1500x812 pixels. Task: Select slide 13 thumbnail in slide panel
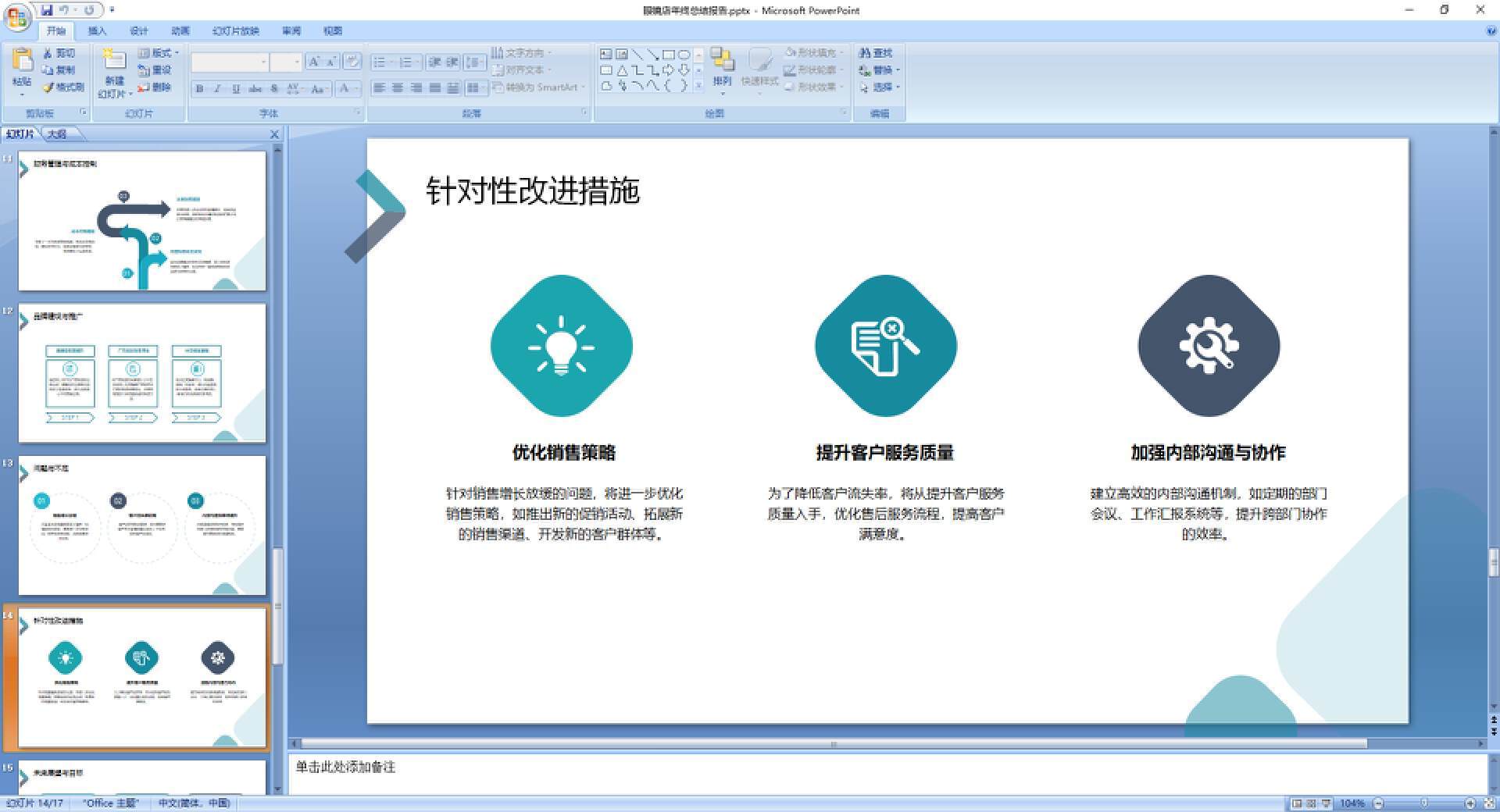pos(141,525)
